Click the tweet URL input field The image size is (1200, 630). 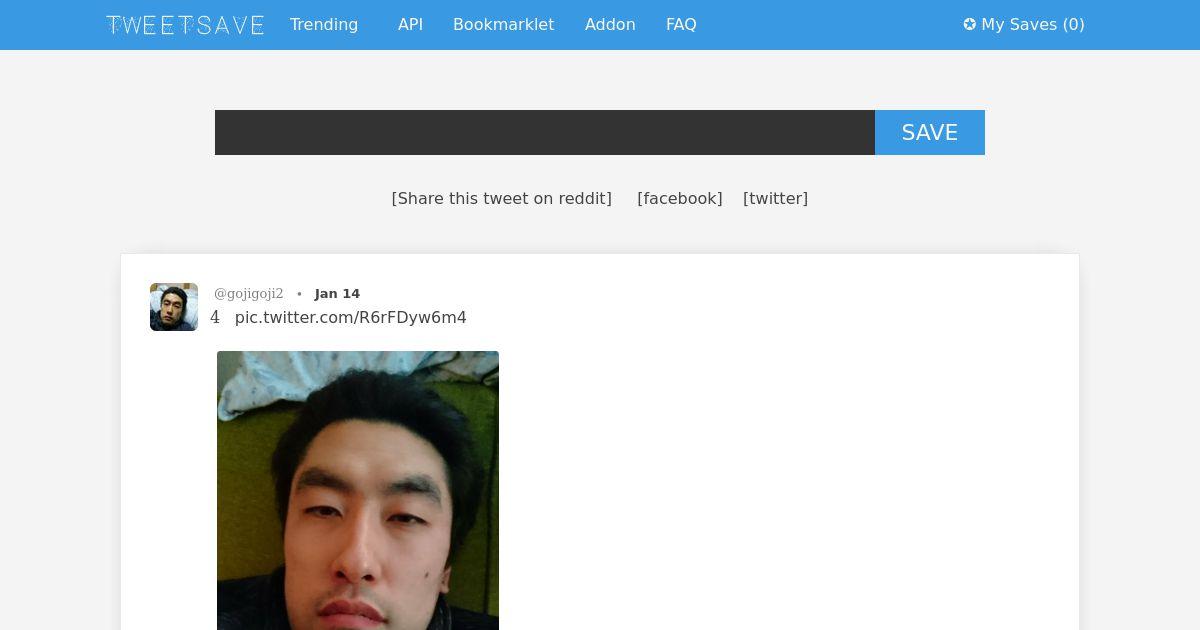(x=545, y=132)
